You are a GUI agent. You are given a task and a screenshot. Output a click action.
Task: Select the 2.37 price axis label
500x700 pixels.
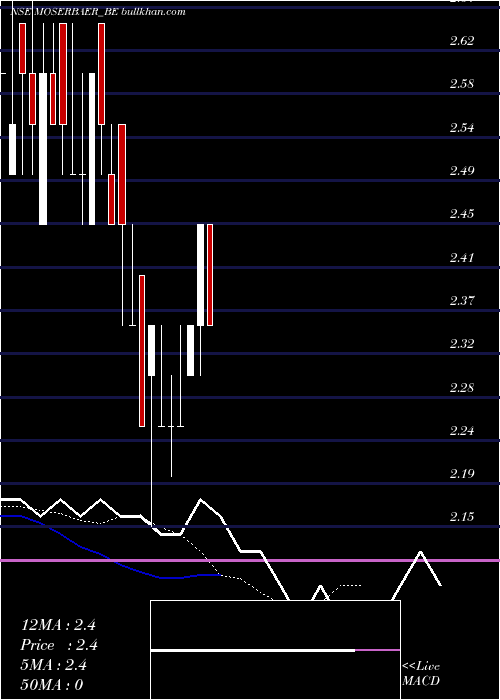pos(462,300)
